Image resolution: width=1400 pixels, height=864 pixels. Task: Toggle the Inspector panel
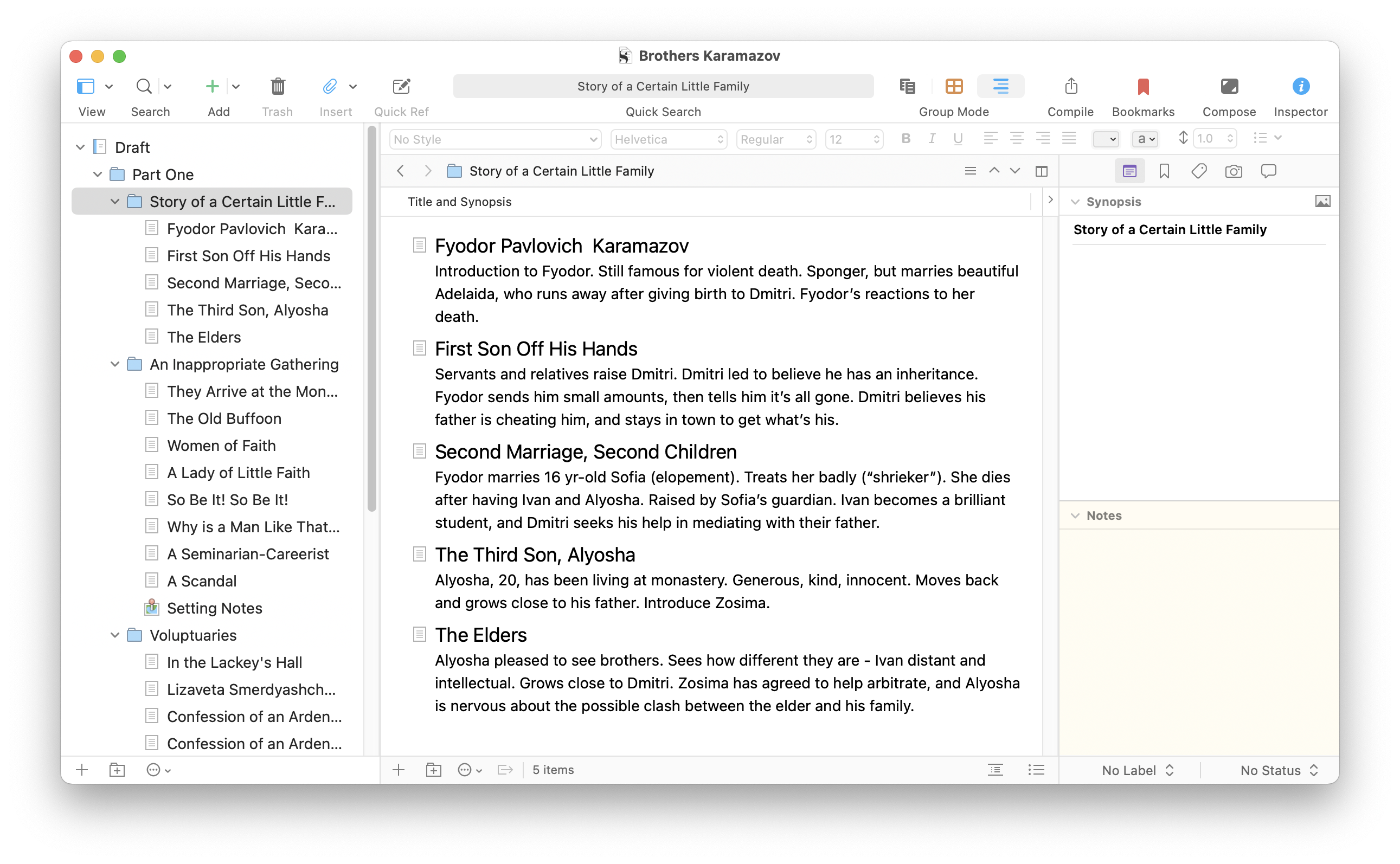[1300, 86]
